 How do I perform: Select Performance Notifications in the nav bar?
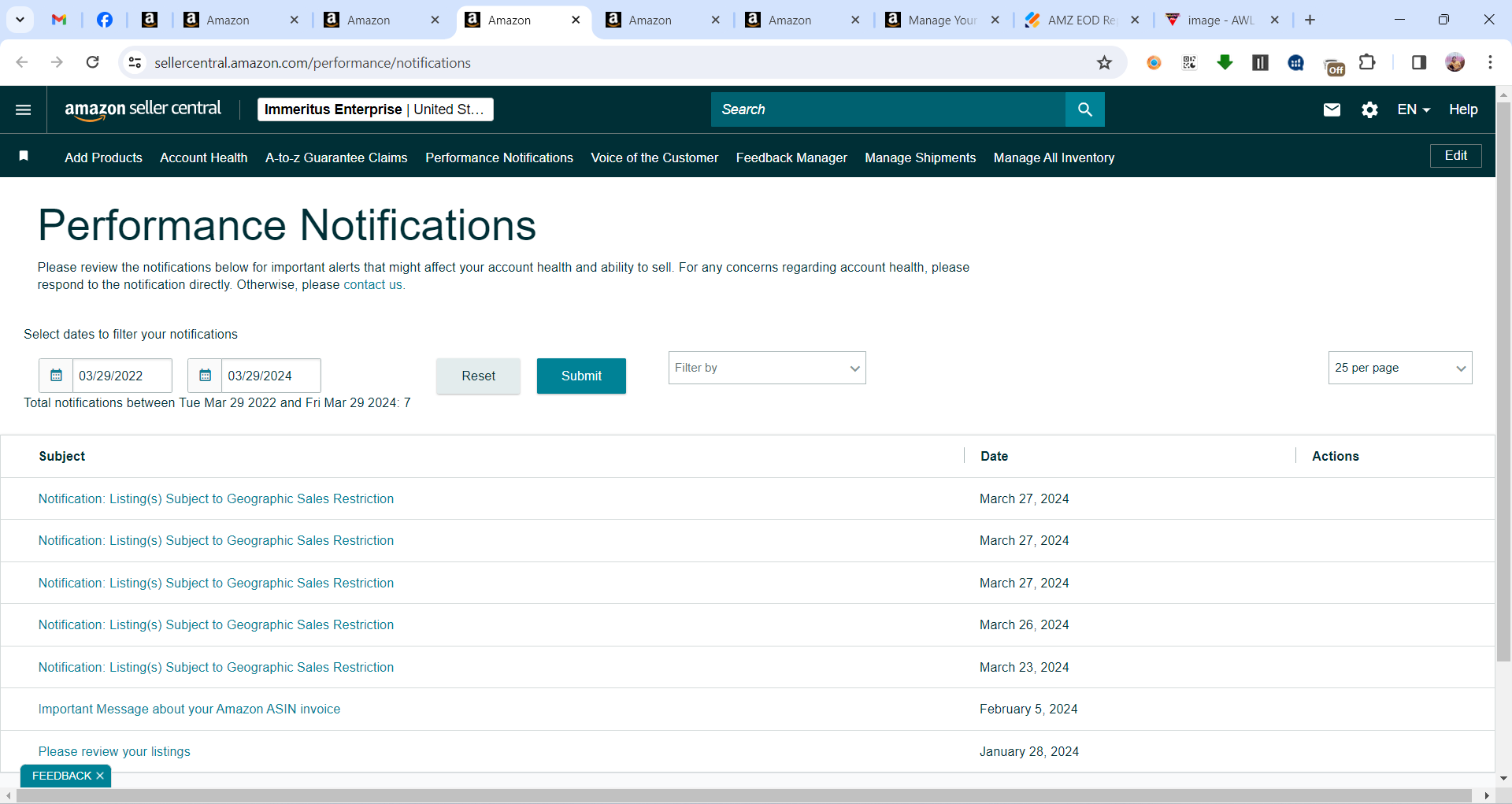click(499, 157)
